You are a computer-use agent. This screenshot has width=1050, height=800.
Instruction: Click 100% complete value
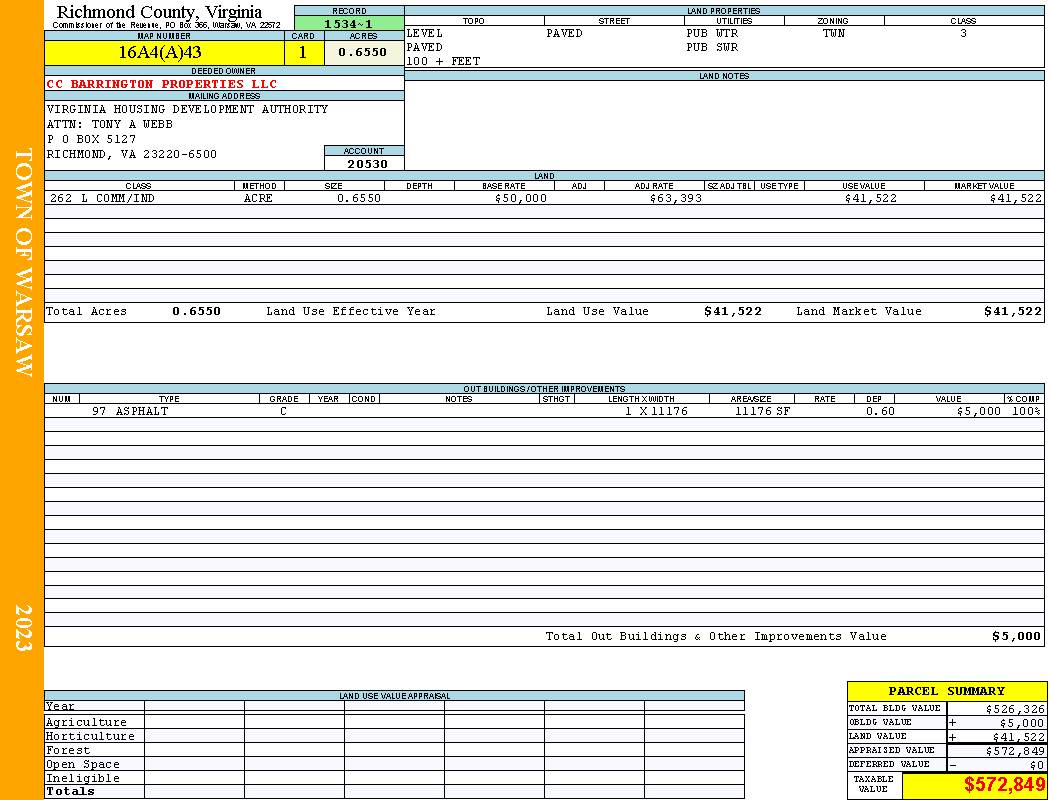1027,411
